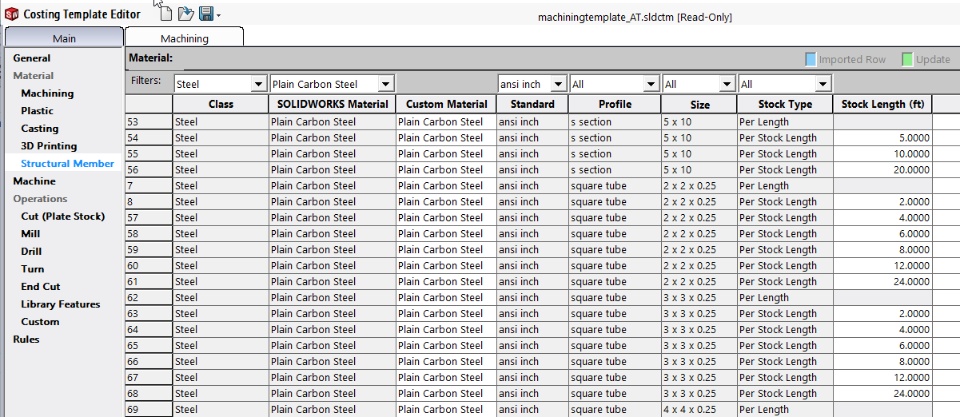This screenshot has height=417, width=960.
Task: Click the Size column header
Action: pos(699,104)
